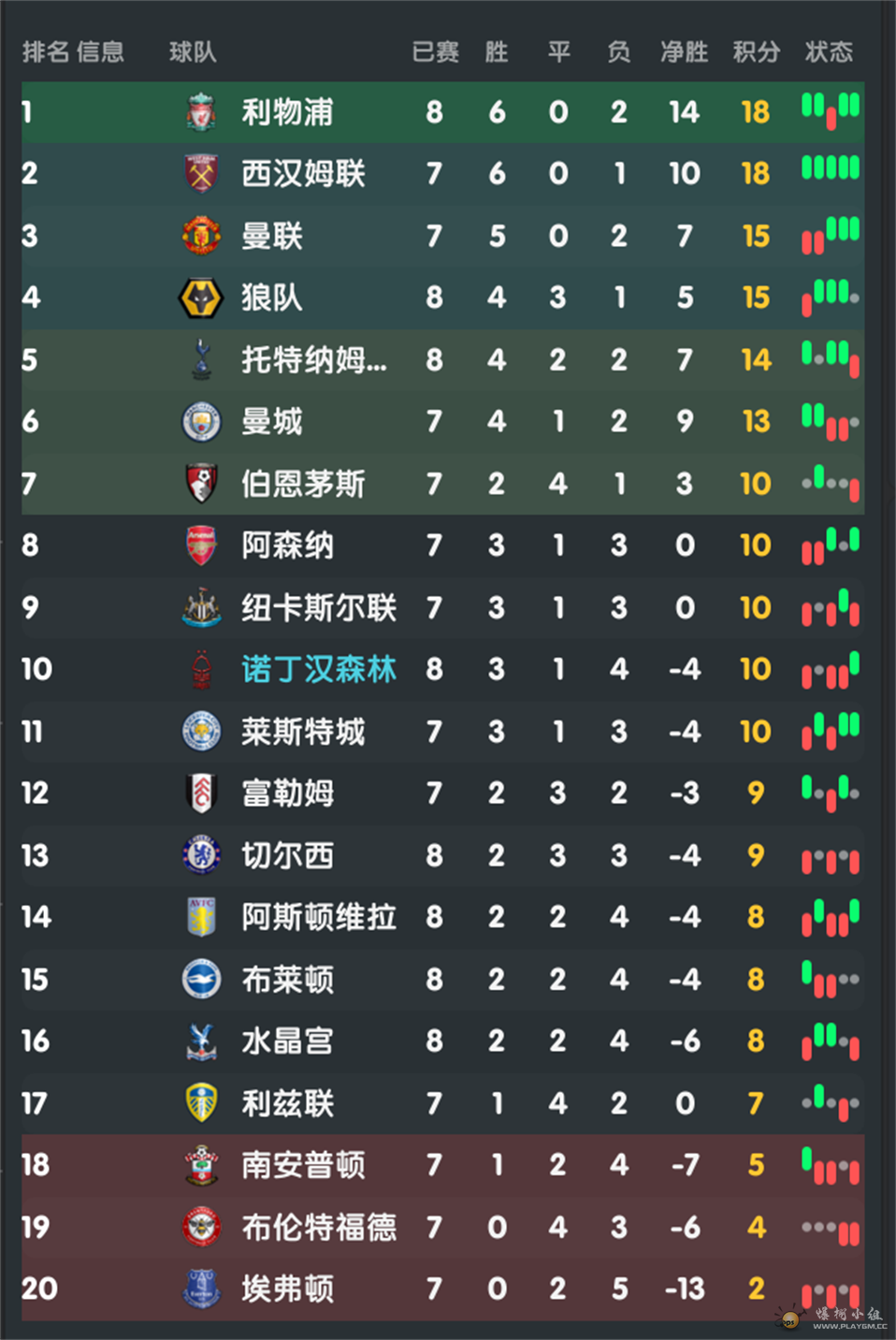This screenshot has width=896, height=1340.
Task: Select the 布伦特福德 row name
Action: tap(318, 1227)
